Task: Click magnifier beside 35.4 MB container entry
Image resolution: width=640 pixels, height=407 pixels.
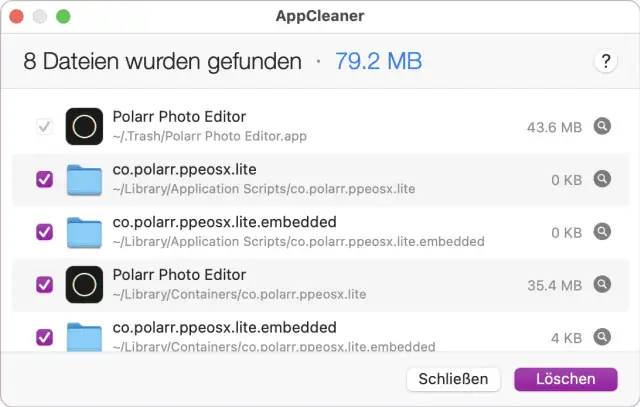Action: [x=601, y=284]
